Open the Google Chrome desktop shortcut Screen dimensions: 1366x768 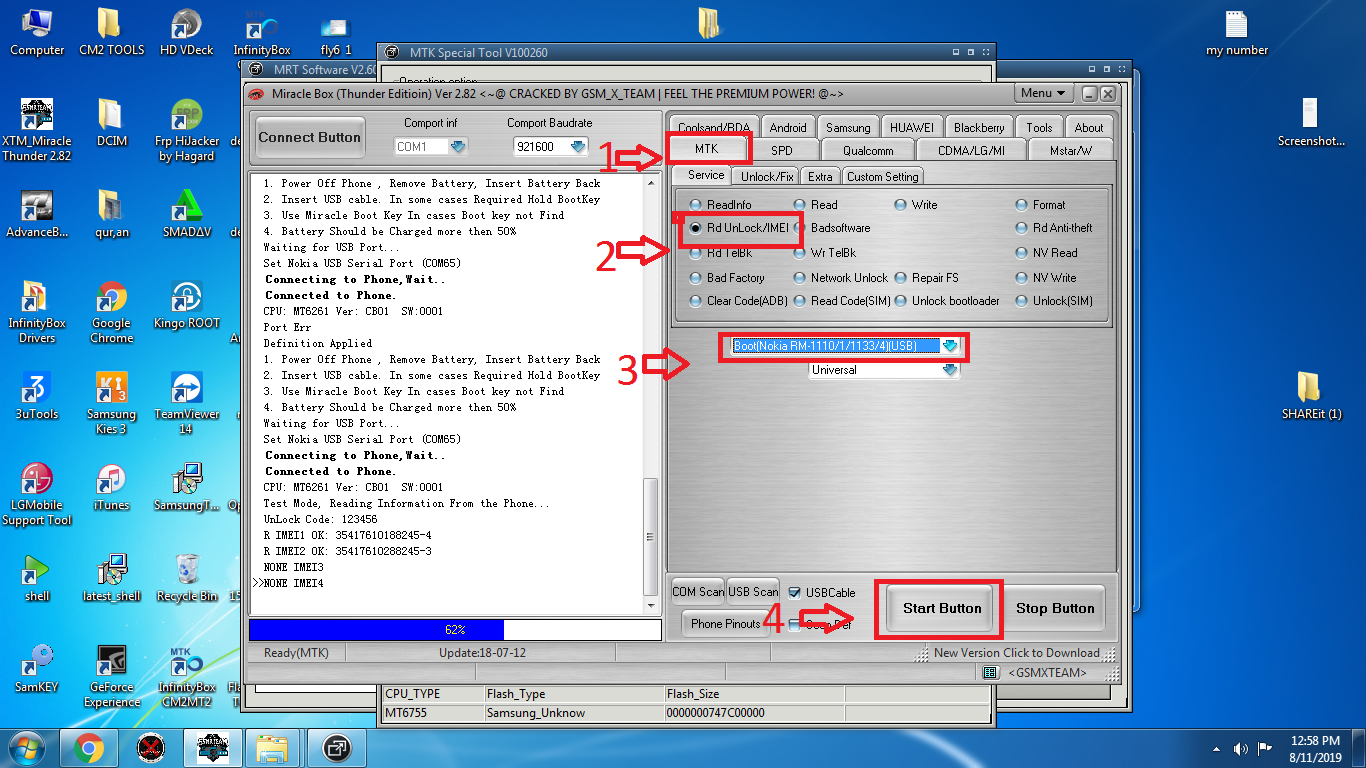(x=111, y=313)
